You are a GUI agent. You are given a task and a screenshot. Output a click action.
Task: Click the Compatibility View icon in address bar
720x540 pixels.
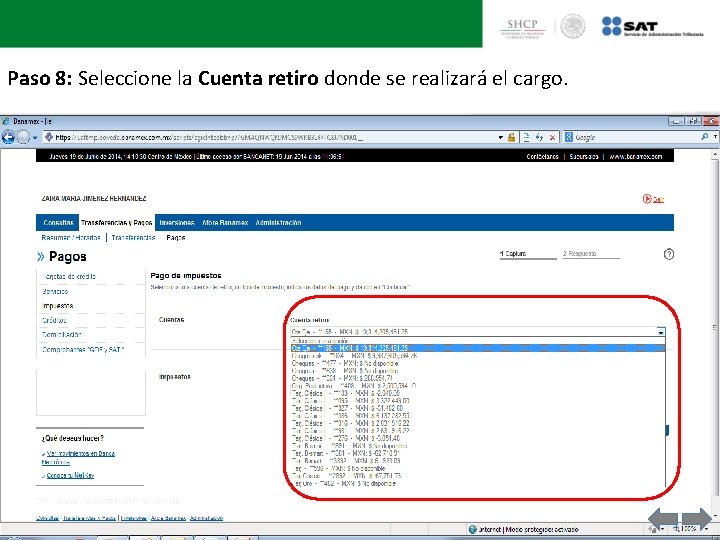[527, 137]
